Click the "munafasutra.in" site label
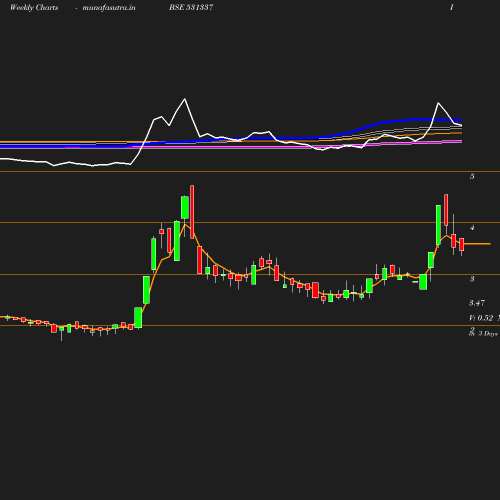Viewport: 500px width, 500px height. tap(109, 8)
